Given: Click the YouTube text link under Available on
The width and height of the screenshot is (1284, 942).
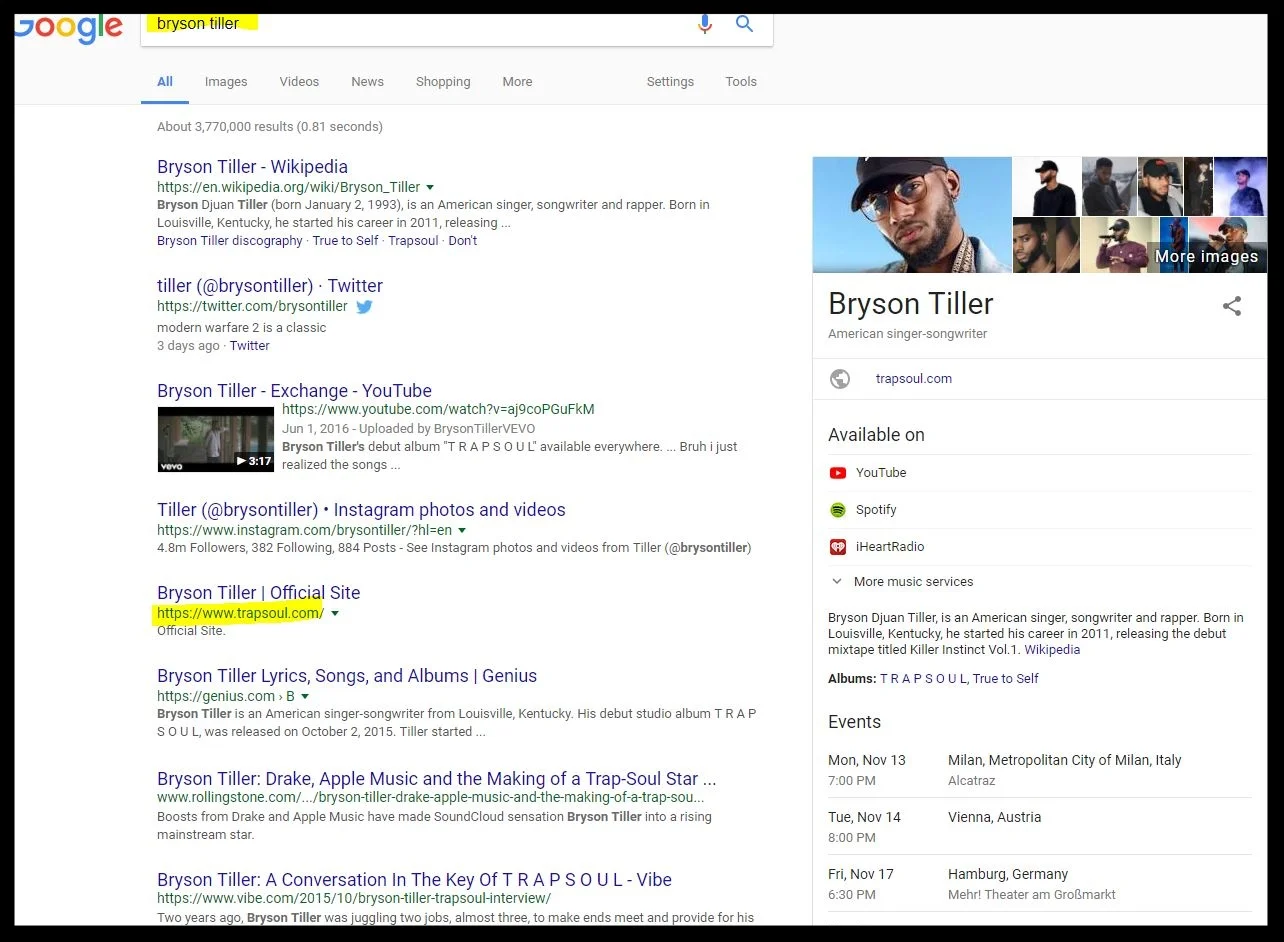Looking at the screenshot, I should [881, 473].
